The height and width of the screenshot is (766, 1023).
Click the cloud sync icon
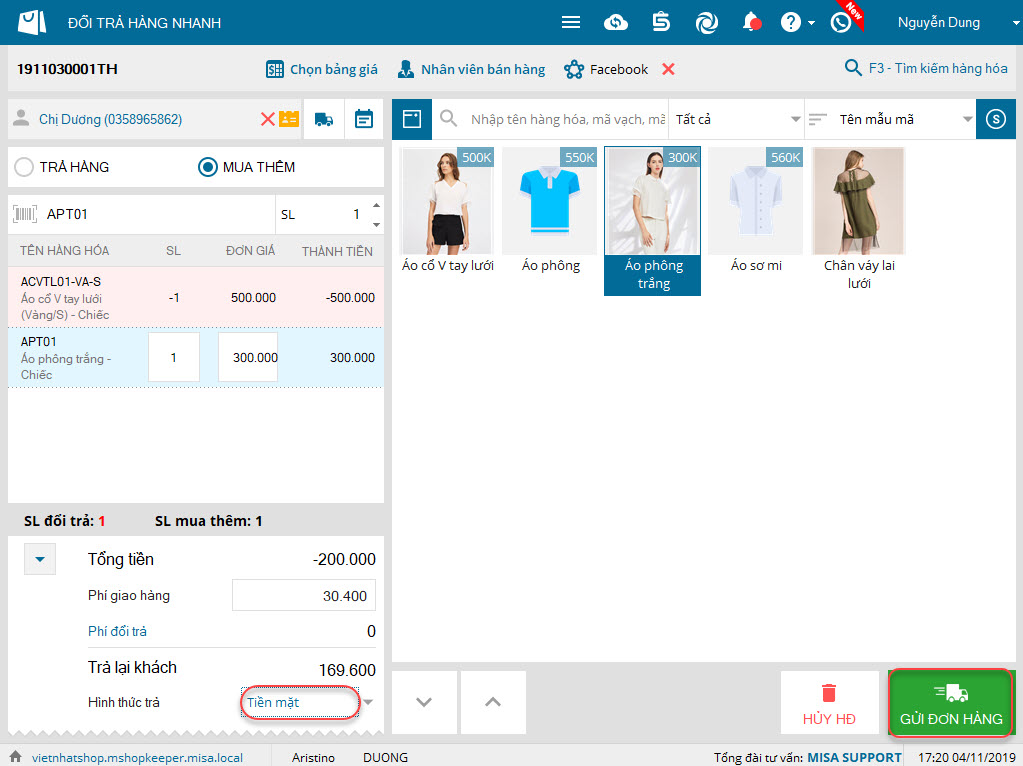[615, 23]
